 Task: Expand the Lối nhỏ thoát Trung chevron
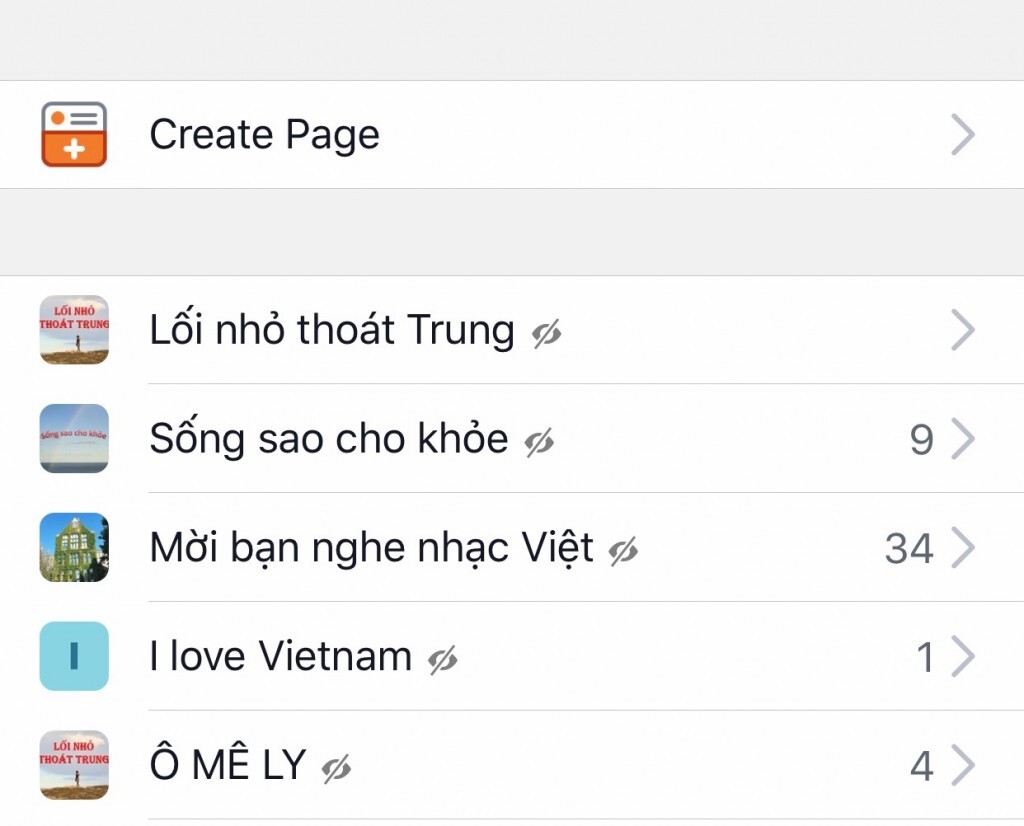tap(962, 330)
